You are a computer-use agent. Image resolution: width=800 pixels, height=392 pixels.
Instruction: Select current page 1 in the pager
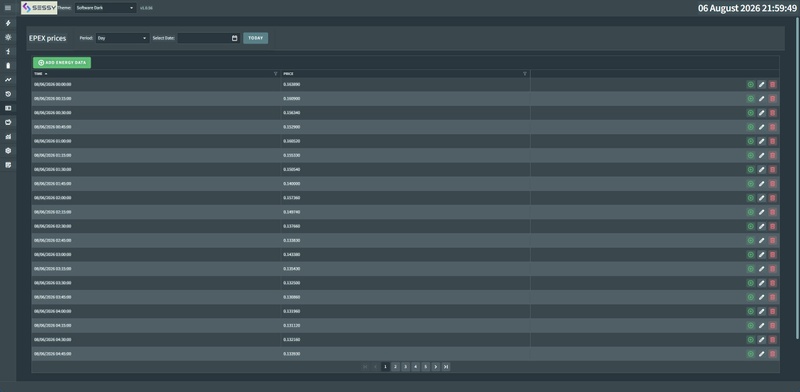point(385,366)
